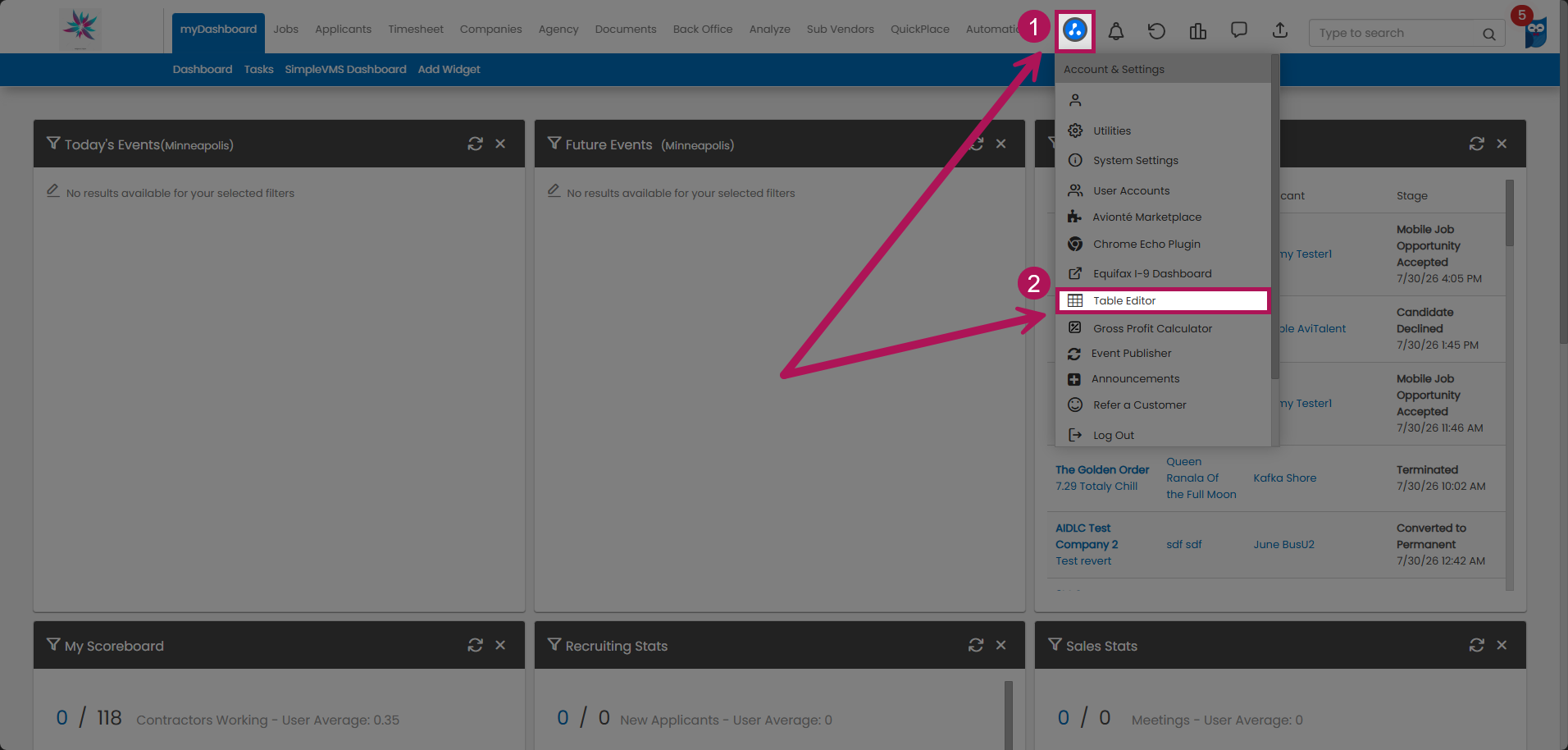Refresh the Sales Stats widget
Viewport: 1568px width, 750px height.
[1477, 645]
